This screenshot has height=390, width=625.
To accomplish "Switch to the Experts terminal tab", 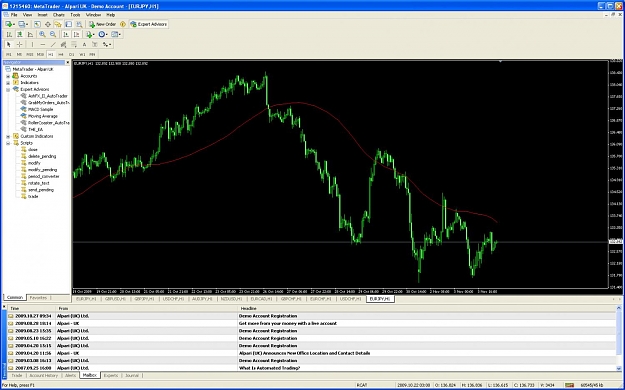I will [110, 376].
